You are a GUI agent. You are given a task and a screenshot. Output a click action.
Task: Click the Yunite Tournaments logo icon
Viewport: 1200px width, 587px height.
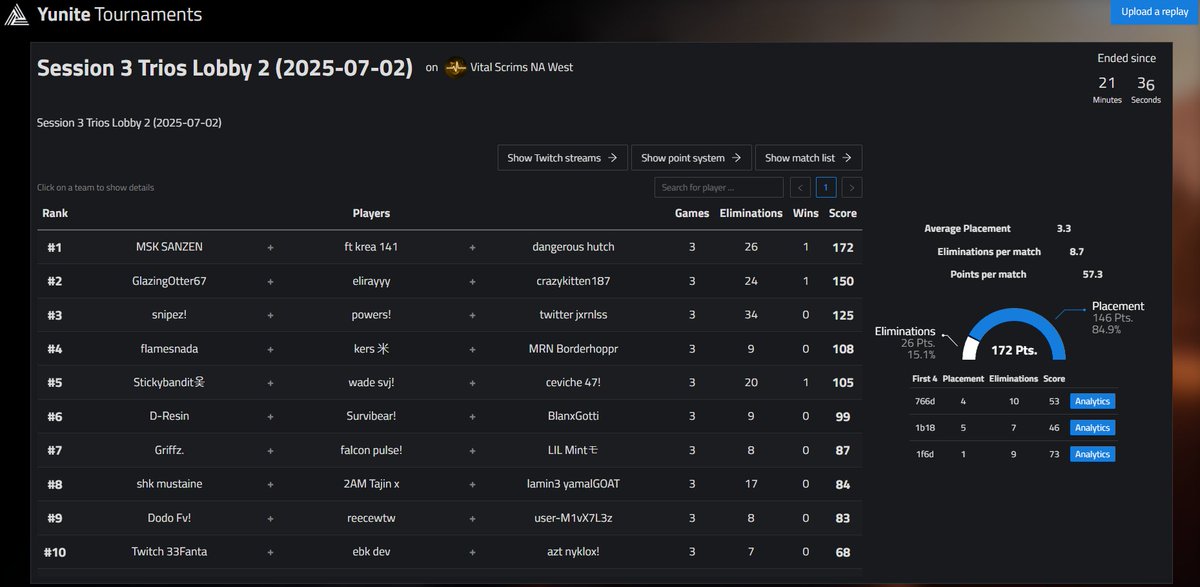point(17,15)
